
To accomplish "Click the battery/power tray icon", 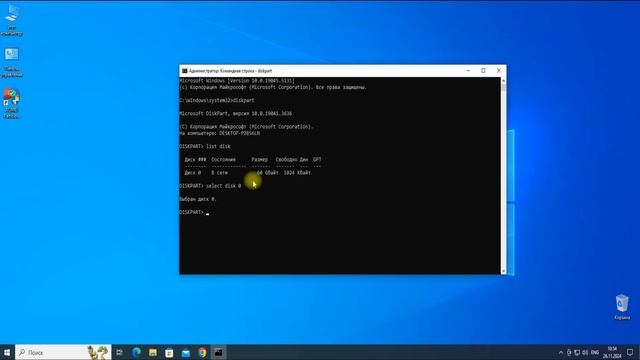I will coord(569,352).
